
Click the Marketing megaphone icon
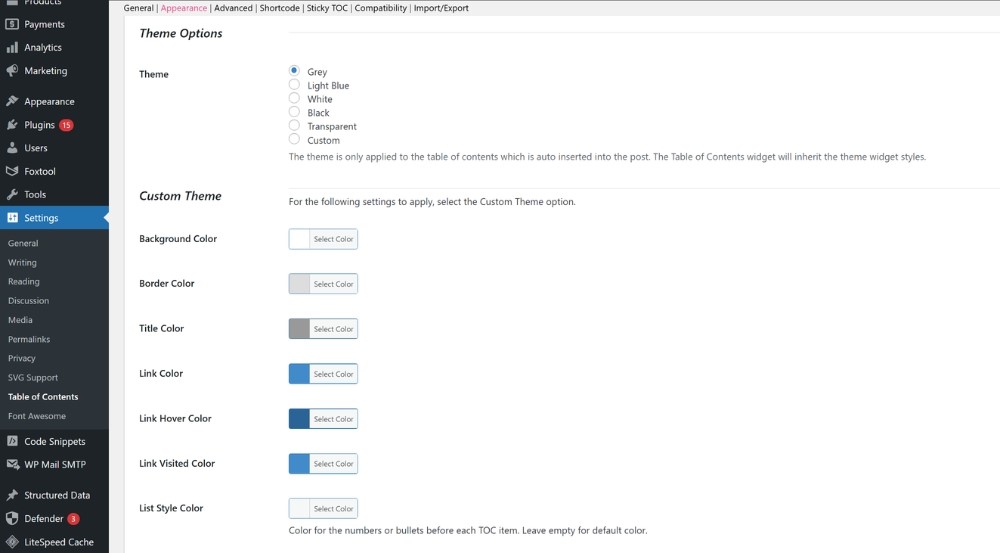click(12, 71)
